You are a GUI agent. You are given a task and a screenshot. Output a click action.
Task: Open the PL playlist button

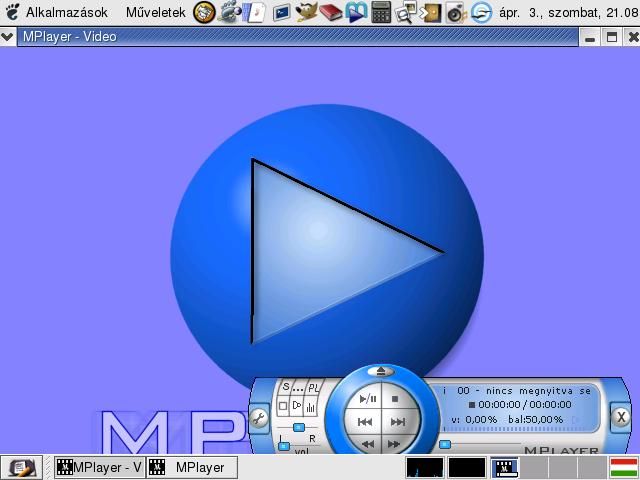(x=313, y=388)
